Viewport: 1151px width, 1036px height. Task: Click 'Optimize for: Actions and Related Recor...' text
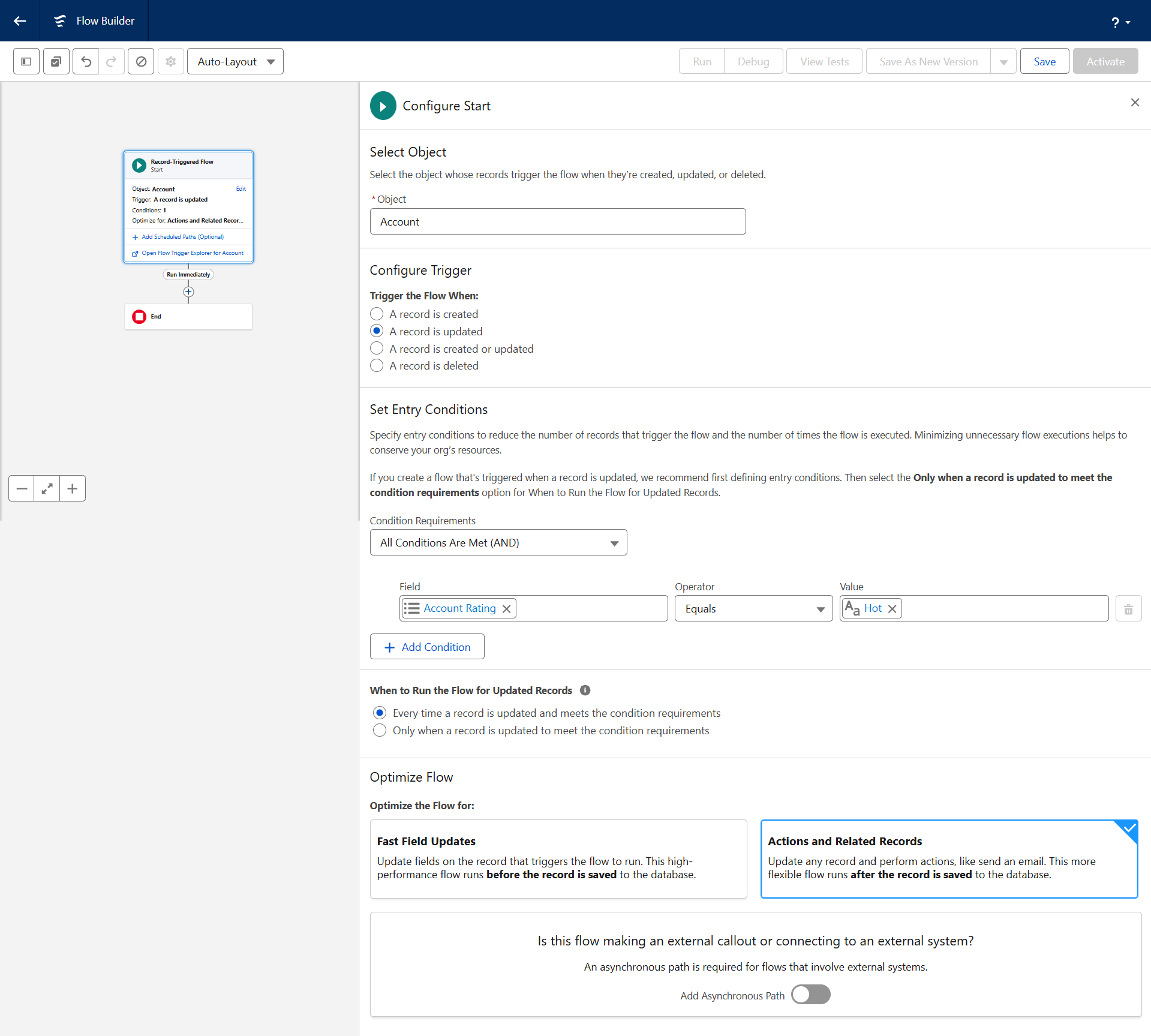(x=188, y=221)
